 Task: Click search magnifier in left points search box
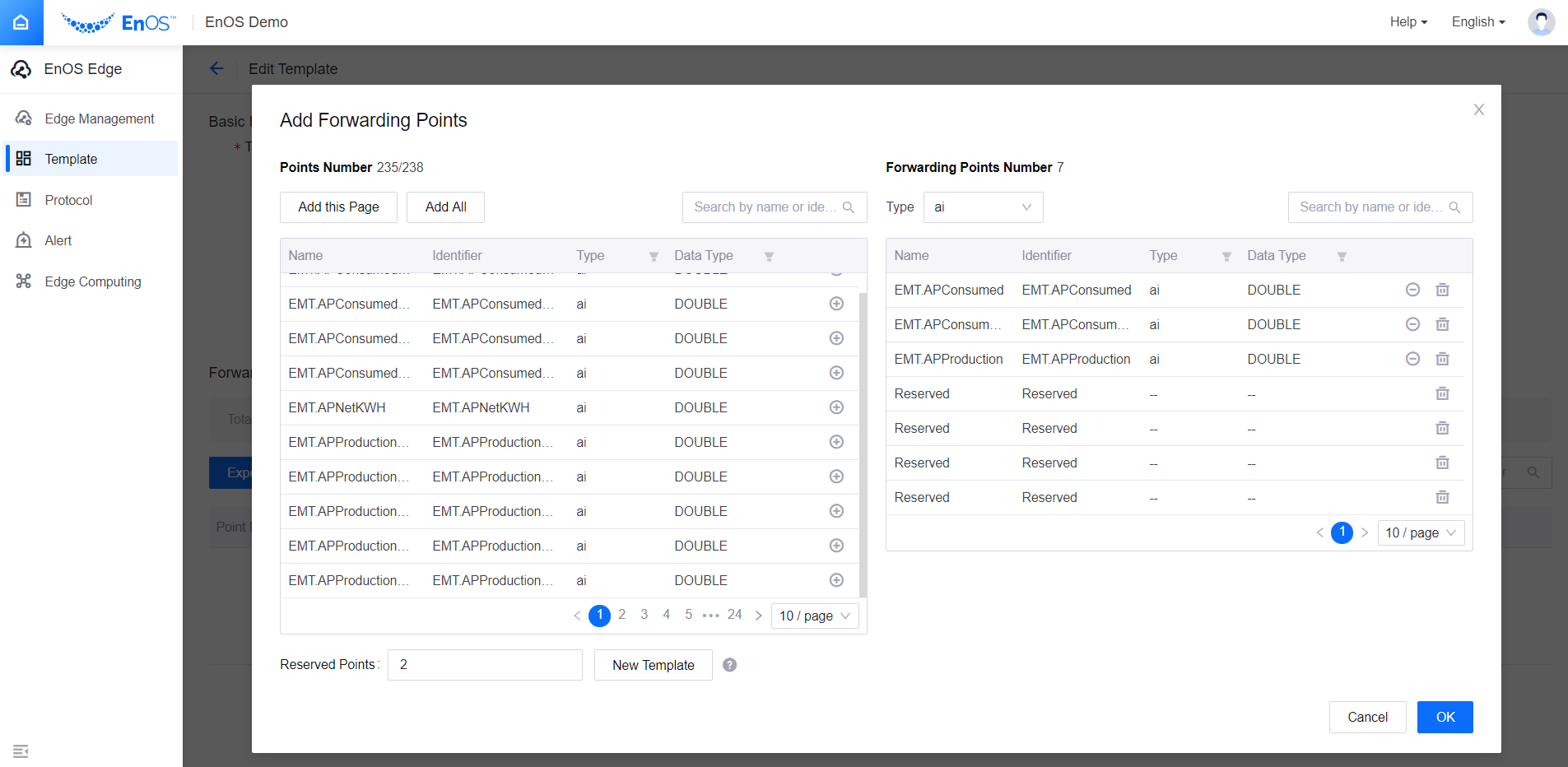(849, 207)
